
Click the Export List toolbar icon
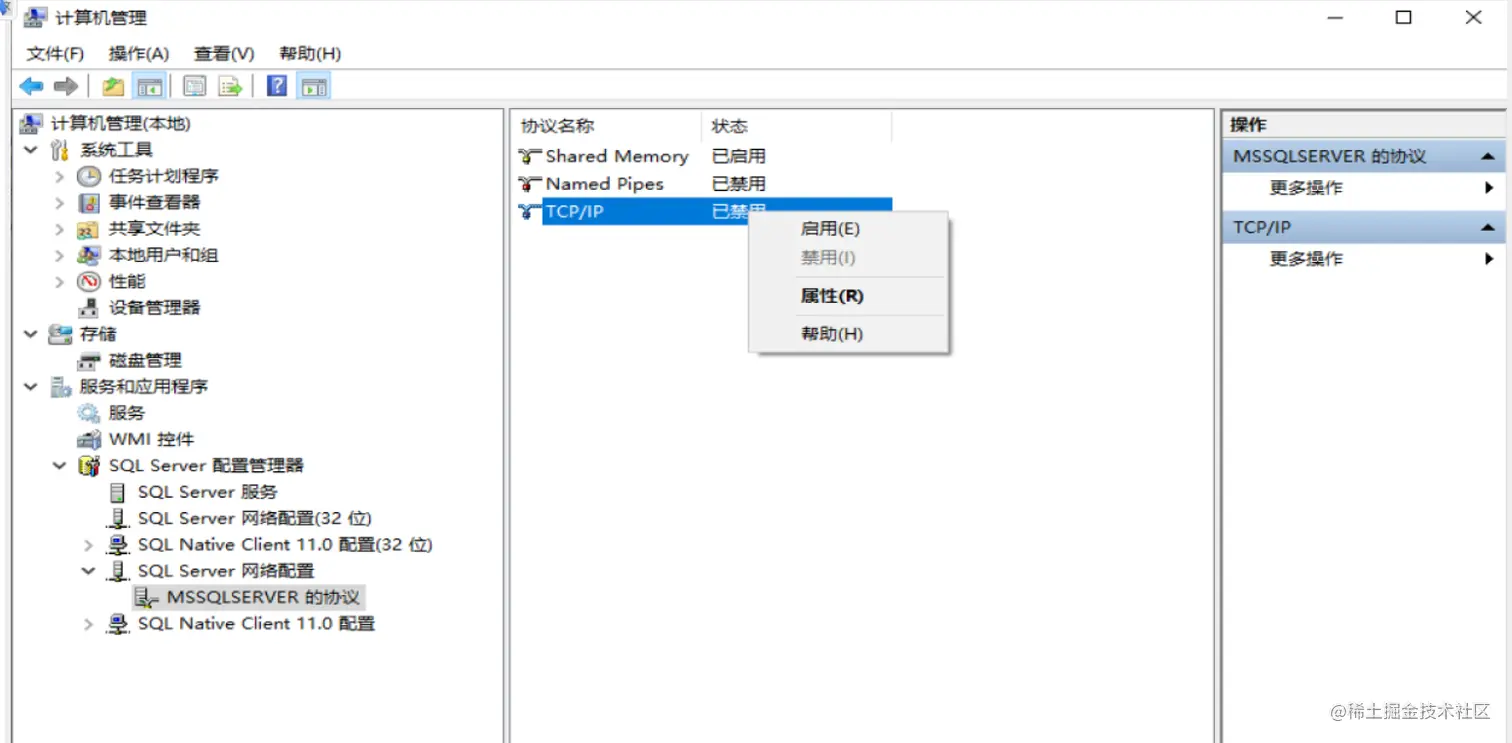(x=231, y=87)
